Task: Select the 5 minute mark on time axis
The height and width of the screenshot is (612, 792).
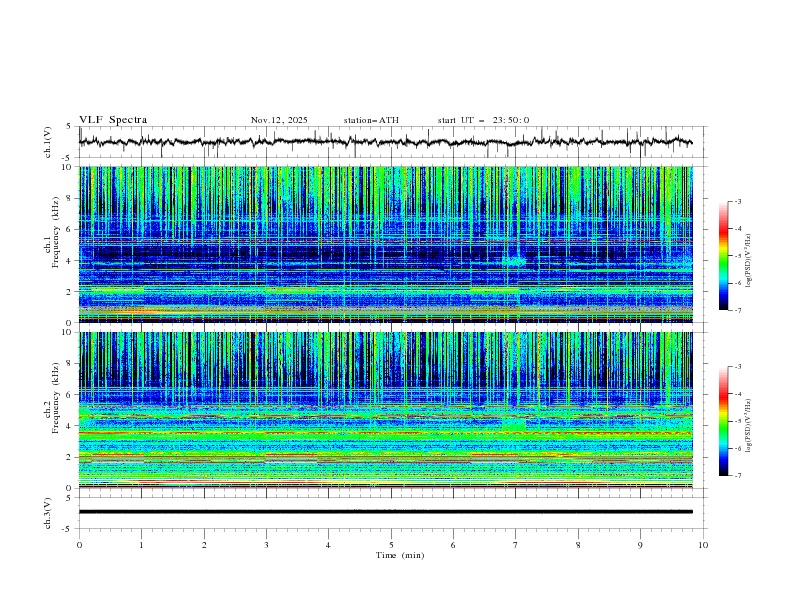Action: 391,545
